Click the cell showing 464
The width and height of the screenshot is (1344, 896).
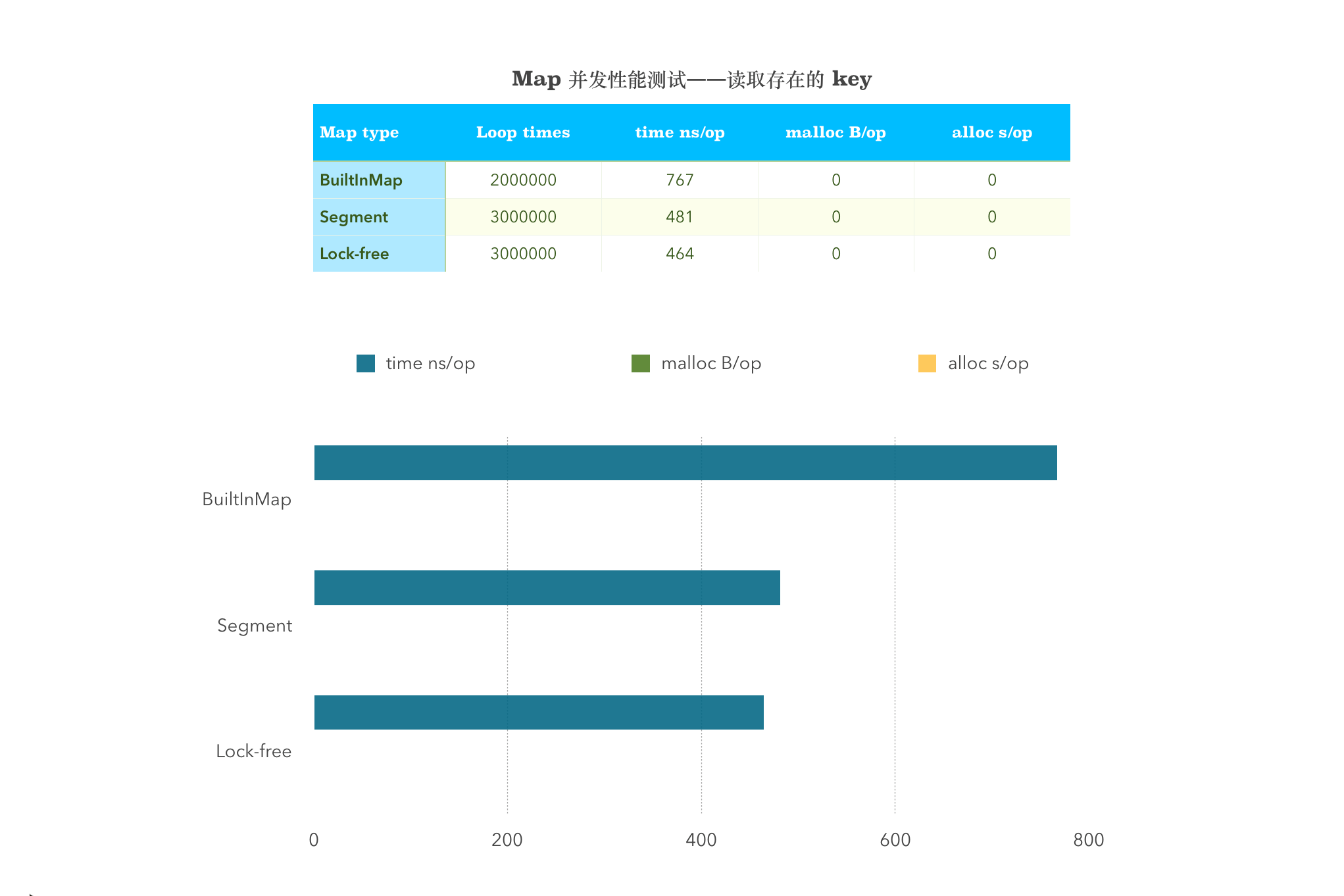(680, 253)
